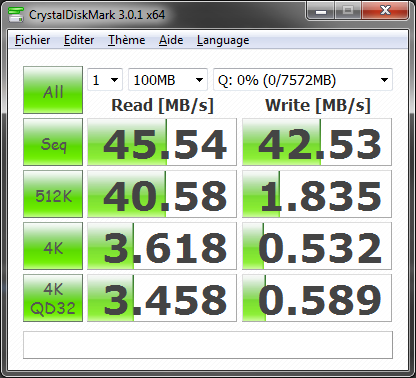Minimize the CrystalDiskMark window
This screenshot has width=416, height=378.
click(x=321, y=11)
